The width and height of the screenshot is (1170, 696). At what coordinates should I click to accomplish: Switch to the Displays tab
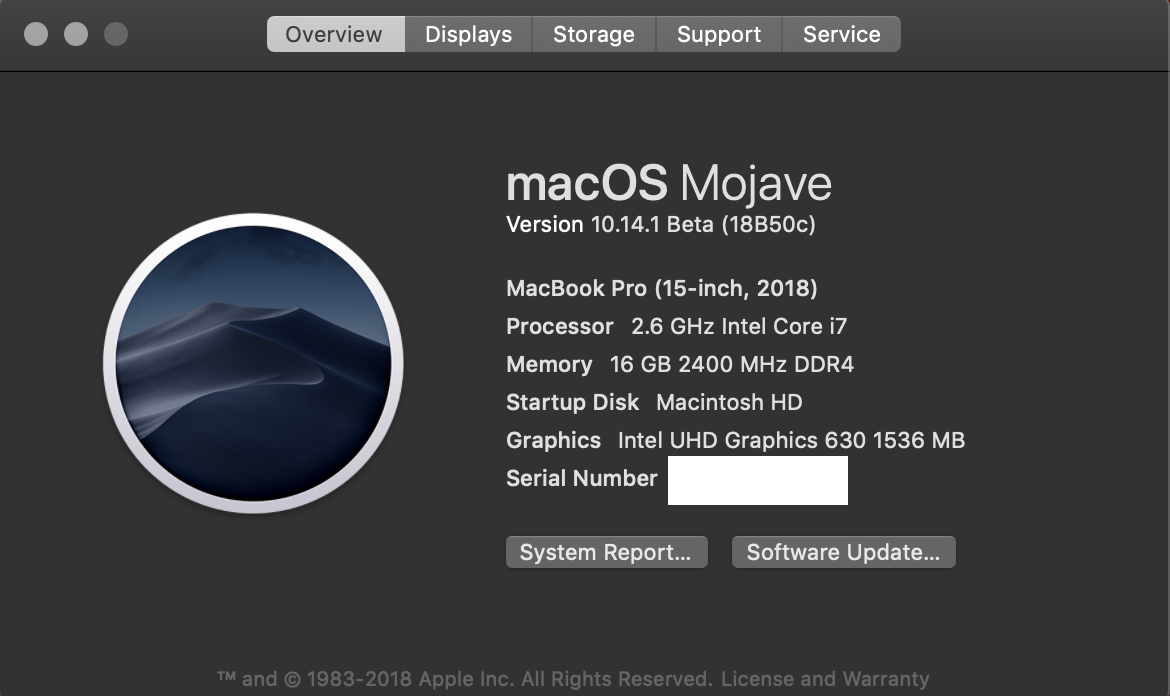[469, 34]
